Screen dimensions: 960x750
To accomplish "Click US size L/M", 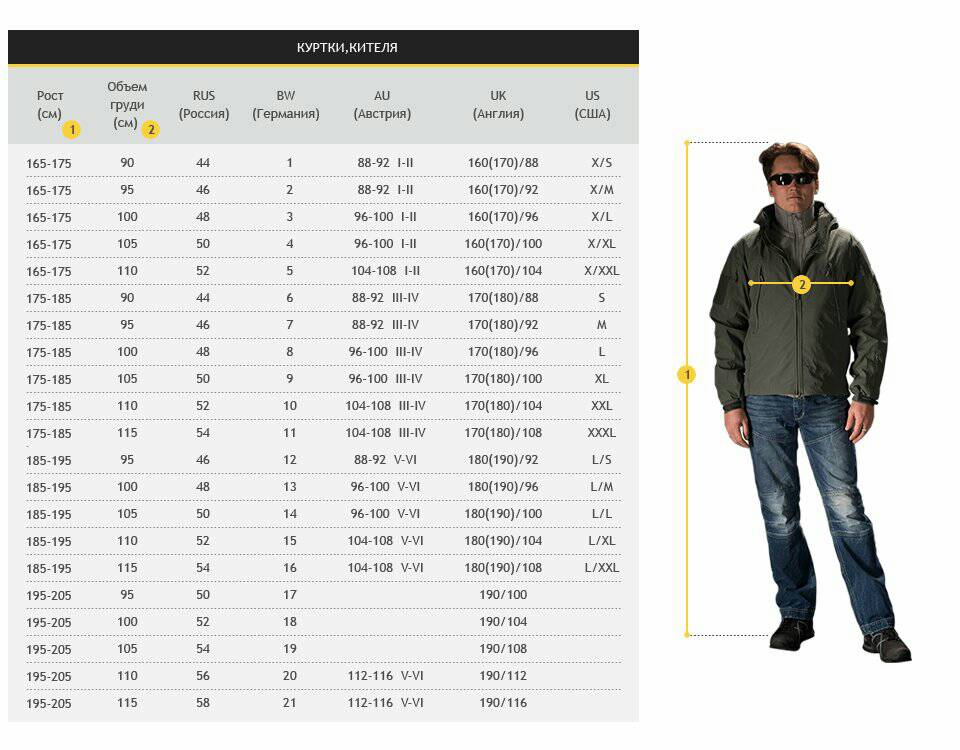I will pyautogui.click(x=601, y=487).
